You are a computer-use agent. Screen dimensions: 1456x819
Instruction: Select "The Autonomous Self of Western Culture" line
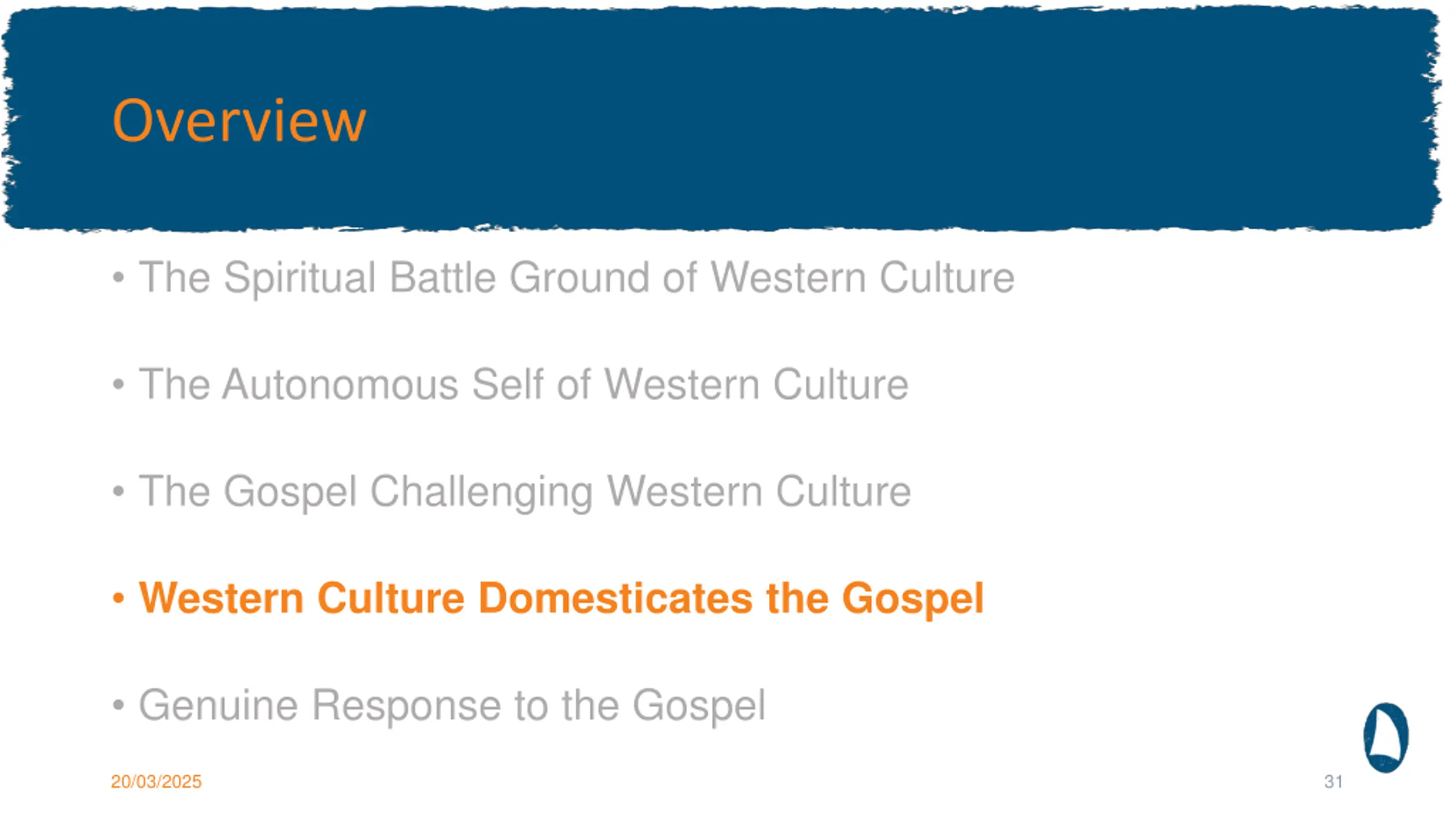(x=524, y=384)
